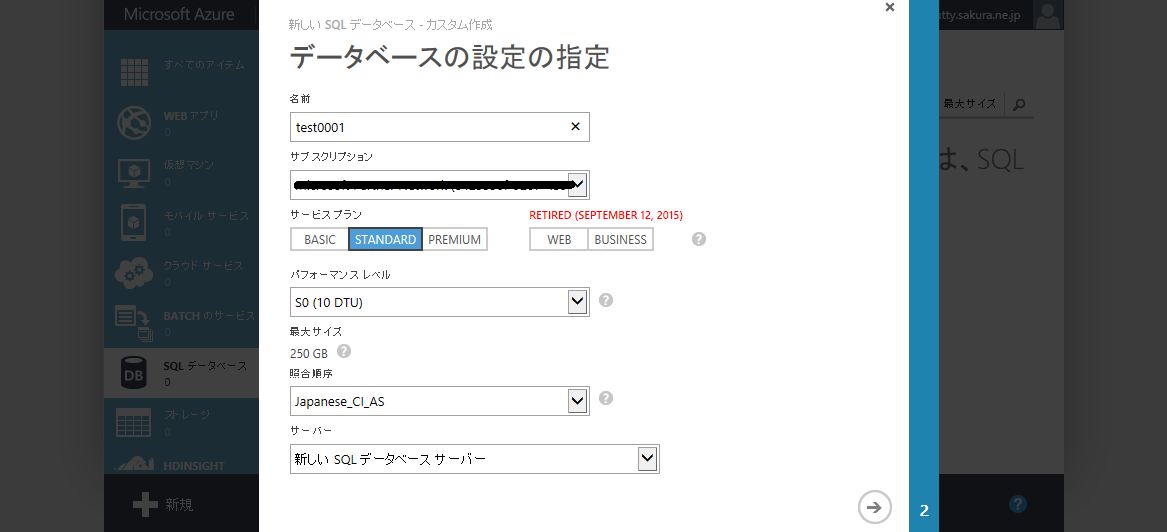
Task: Click the すべてのアイテム sidebar label
Action: click(x=204, y=65)
